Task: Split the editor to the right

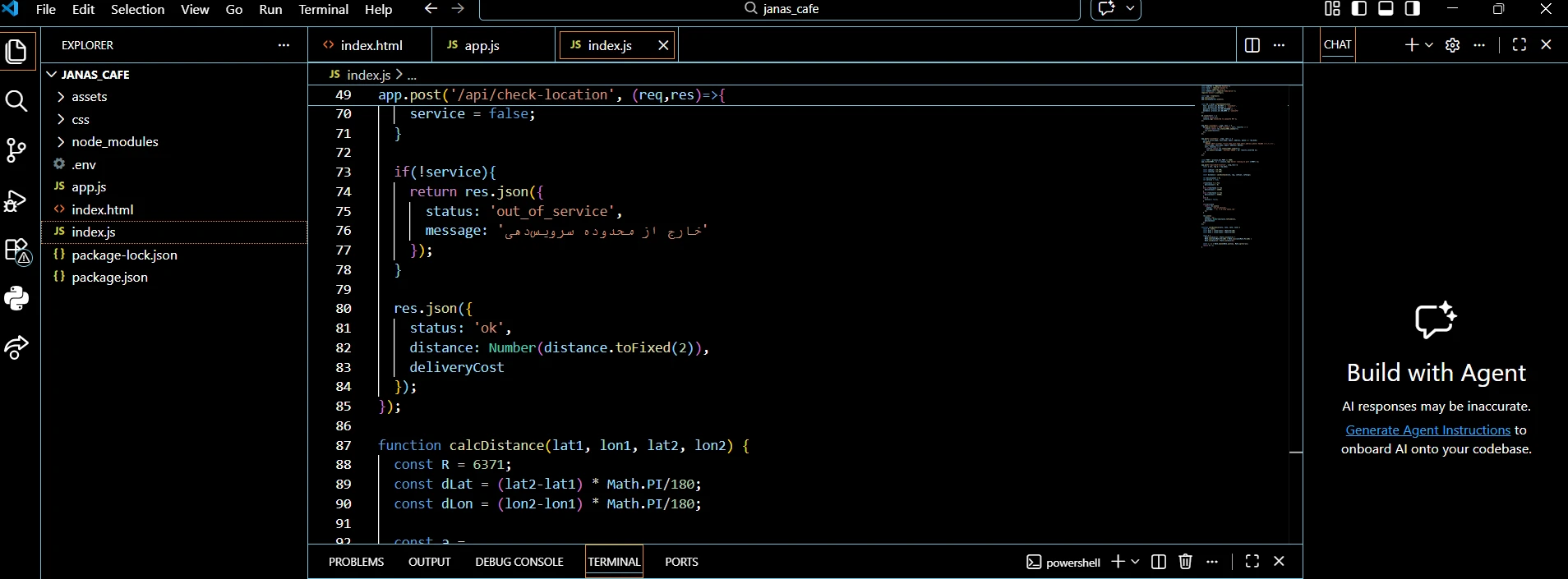Action: (x=1252, y=45)
